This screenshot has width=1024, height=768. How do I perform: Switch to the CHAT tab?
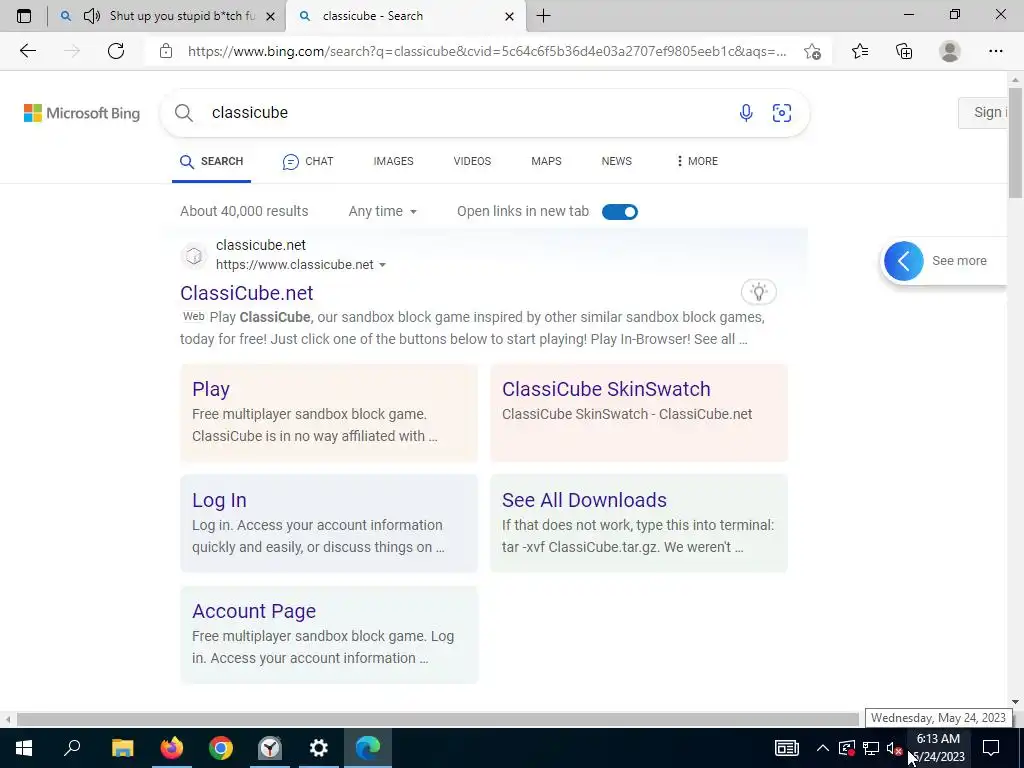pos(308,161)
